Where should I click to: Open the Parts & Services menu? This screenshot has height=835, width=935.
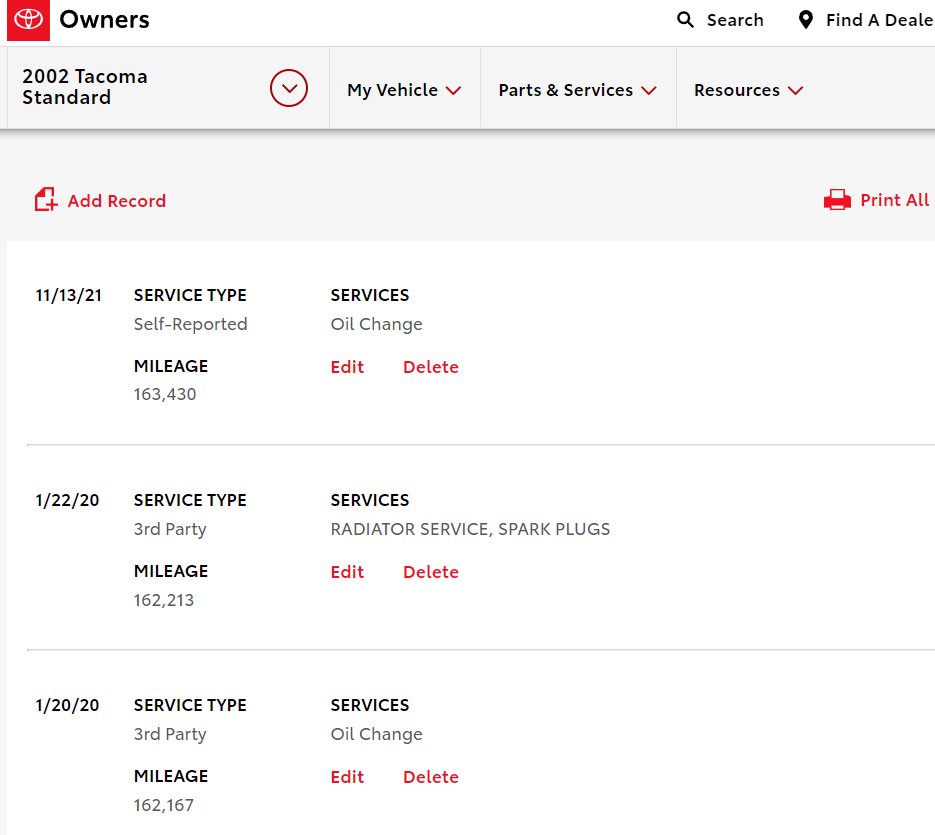tap(577, 90)
